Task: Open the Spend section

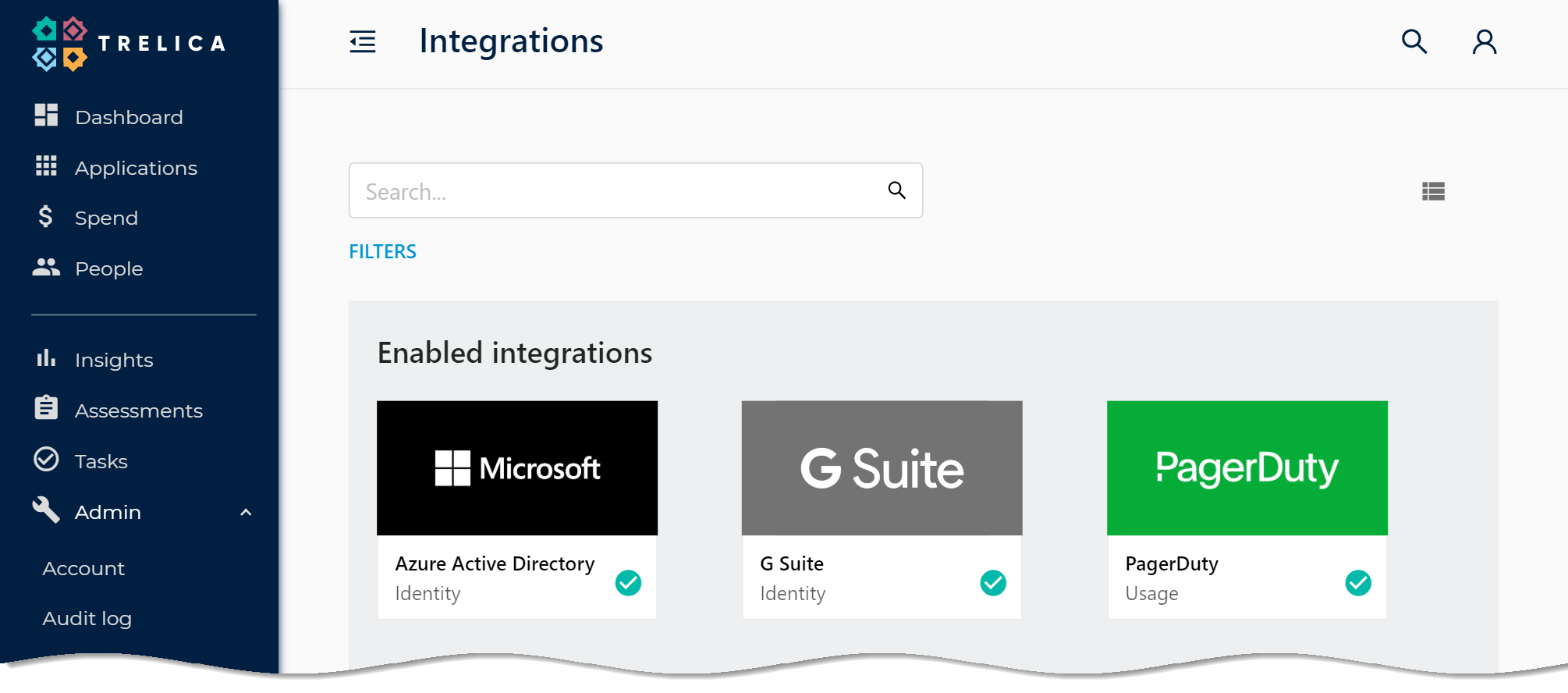Action: tap(106, 219)
